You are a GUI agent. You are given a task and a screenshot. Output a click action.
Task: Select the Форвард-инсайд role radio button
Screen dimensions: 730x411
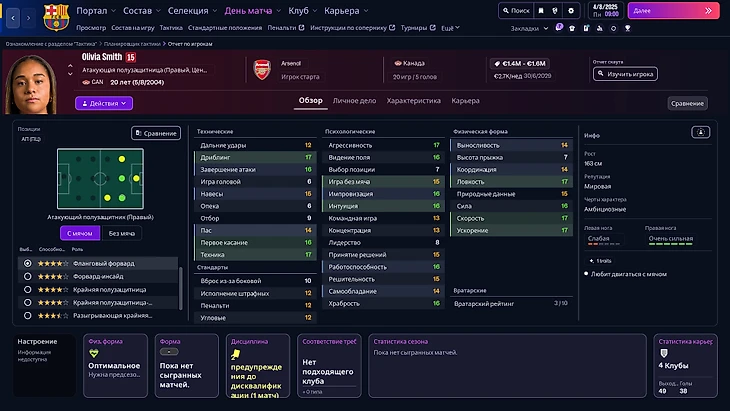click(x=27, y=276)
